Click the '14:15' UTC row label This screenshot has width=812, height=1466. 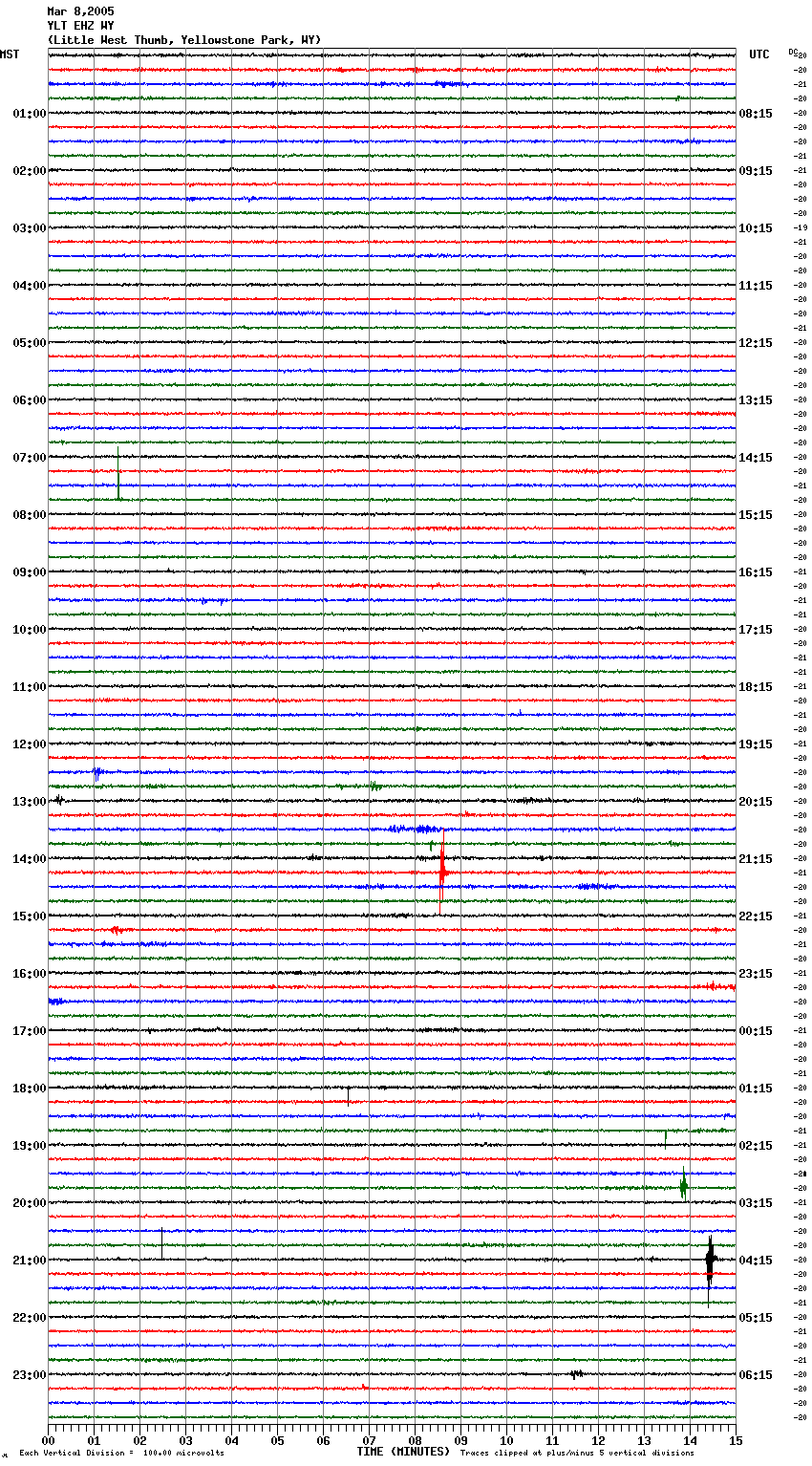point(756,458)
